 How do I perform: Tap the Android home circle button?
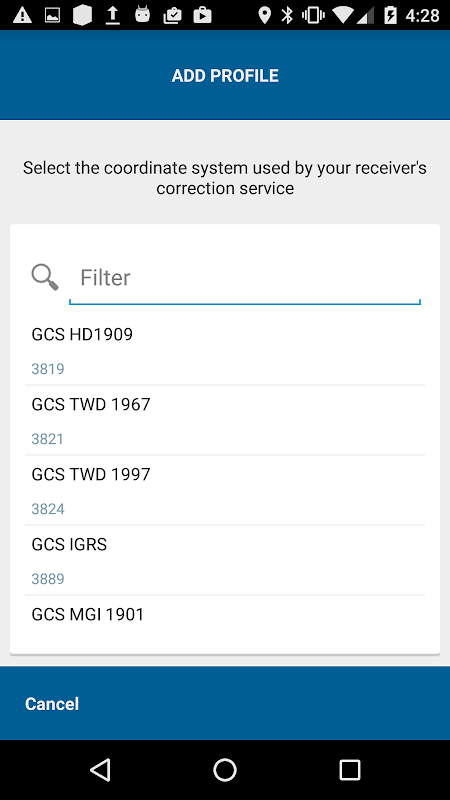[225, 769]
